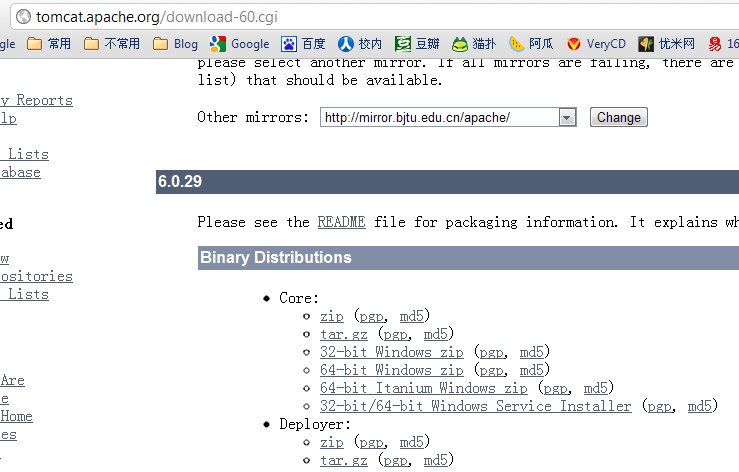Image resolution: width=739 pixels, height=472 pixels.
Task: Download the Deployer zip link
Action: click(332, 442)
